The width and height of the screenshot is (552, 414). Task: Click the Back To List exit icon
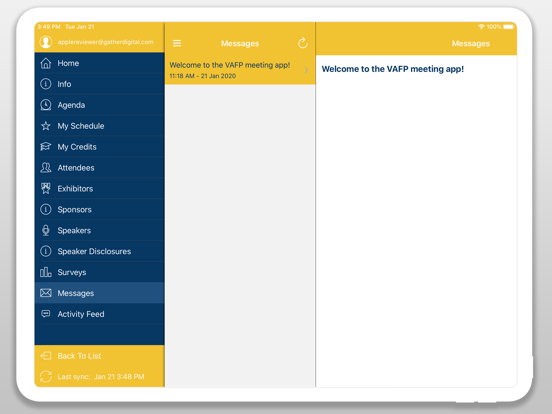[46, 356]
